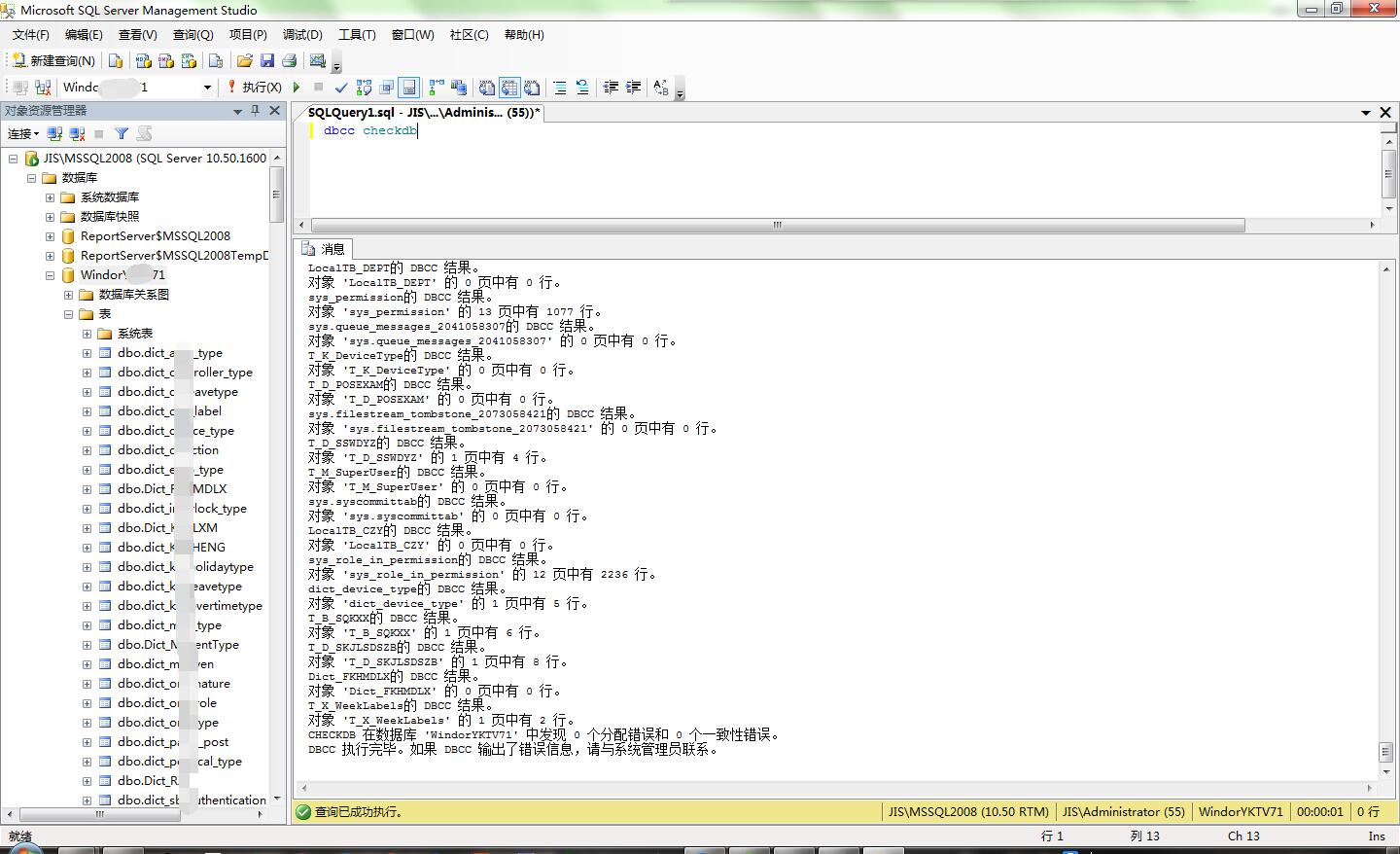The height and width of the screenshot is (854, 1400).
Task: Expand the 数据库快照 folder
Action: pos(51,217)
